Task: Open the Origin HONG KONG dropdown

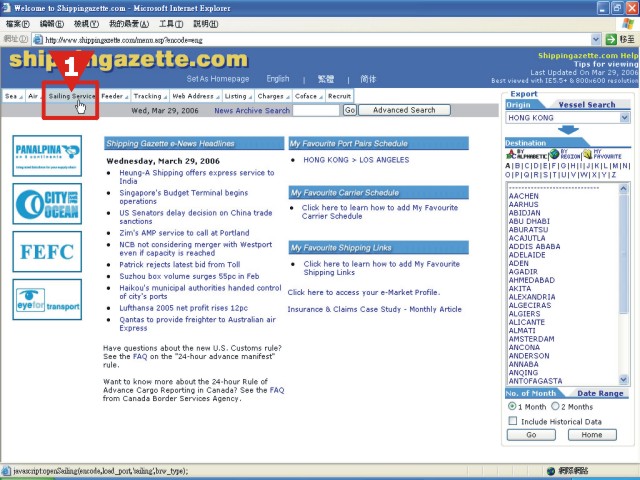Action: click(624, 118)
